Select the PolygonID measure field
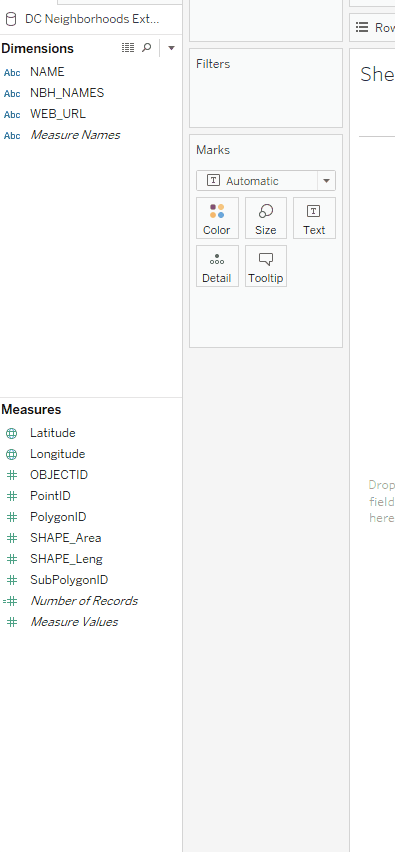 (58, 517)
